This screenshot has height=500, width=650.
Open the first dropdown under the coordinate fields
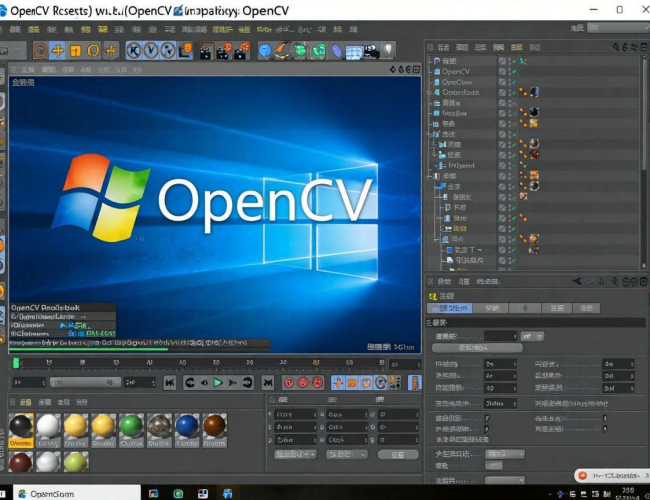pos(295,454)
